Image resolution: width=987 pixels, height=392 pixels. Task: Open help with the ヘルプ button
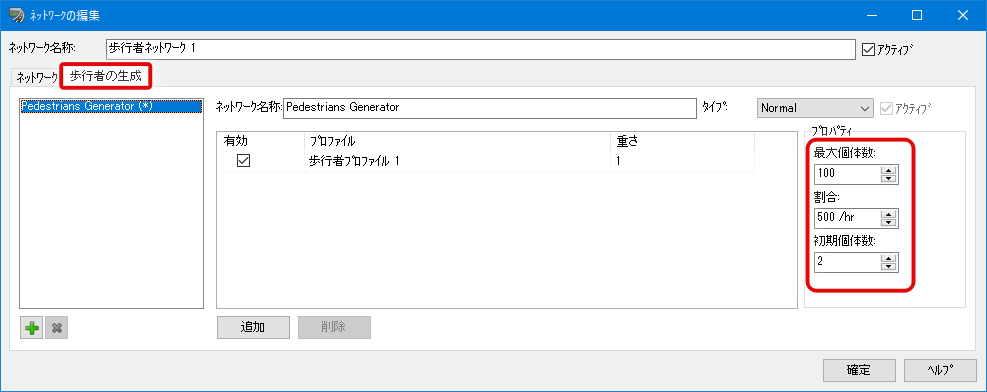[x=940, y=370]
